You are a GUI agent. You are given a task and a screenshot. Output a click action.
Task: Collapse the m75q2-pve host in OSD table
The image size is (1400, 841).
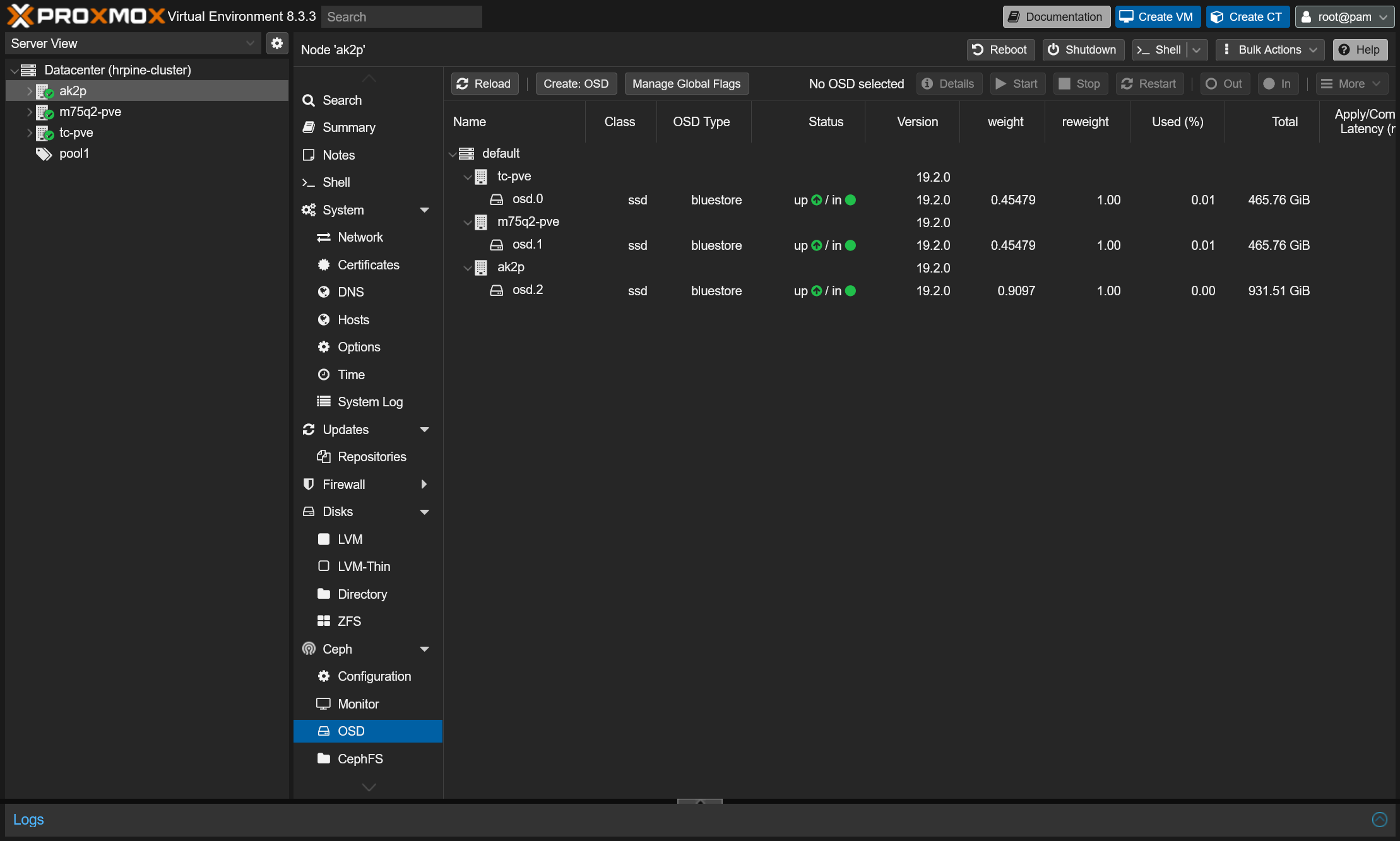coord(467,222)
